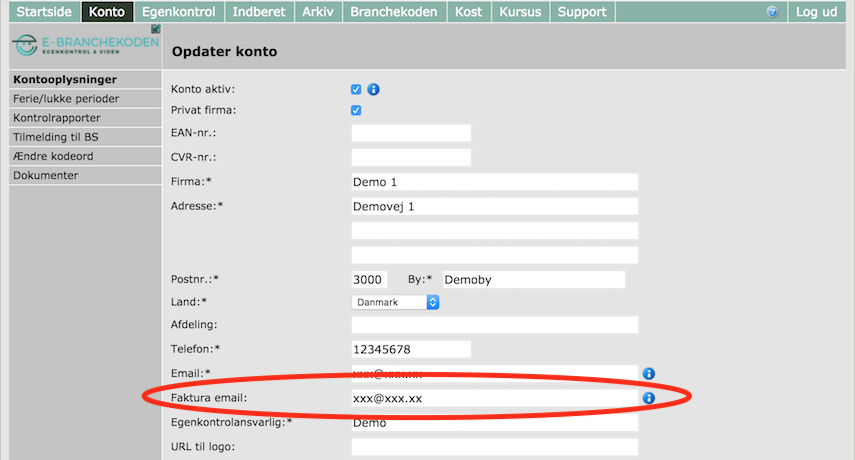Open the Egenkontrol menu

(179, 12)
